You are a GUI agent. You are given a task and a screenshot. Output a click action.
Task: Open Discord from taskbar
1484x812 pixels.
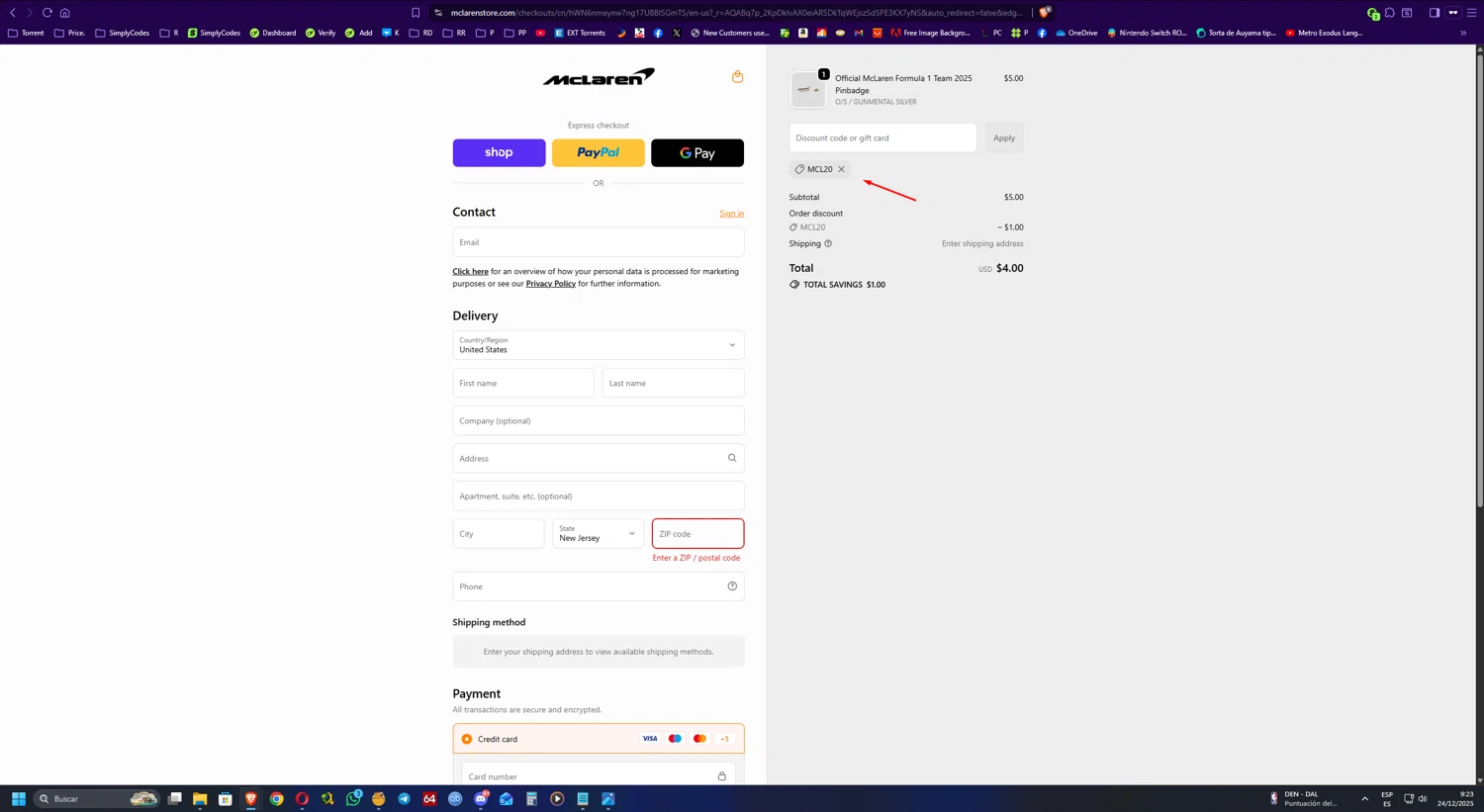pos(481,799)
